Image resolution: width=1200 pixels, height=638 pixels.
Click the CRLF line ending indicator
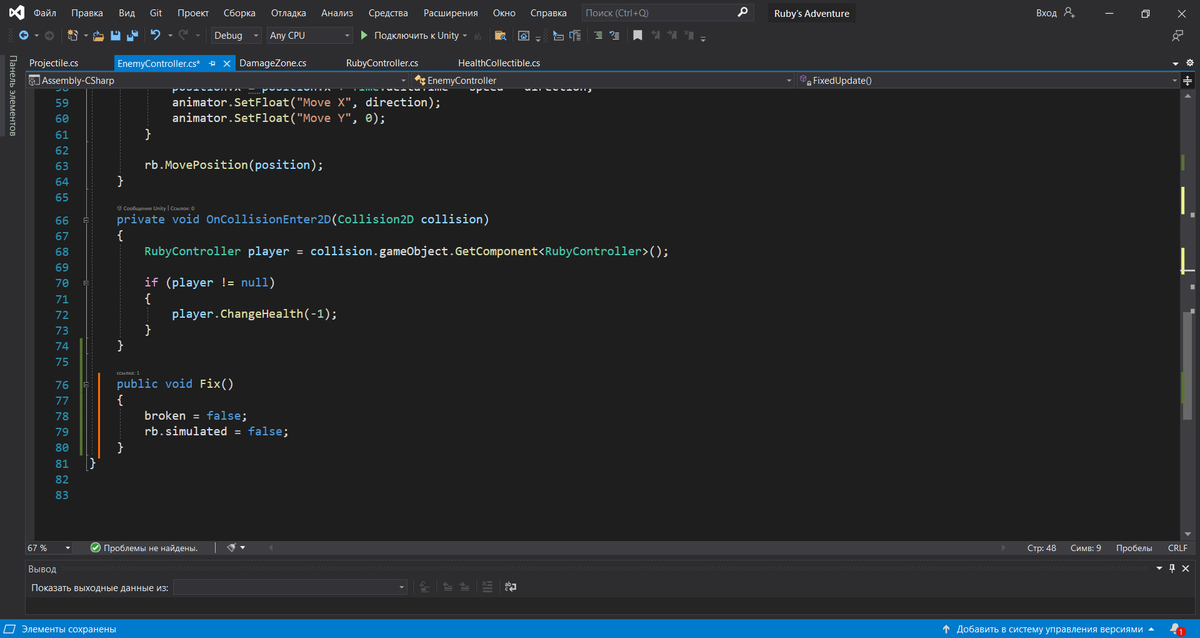(1177, 548)
